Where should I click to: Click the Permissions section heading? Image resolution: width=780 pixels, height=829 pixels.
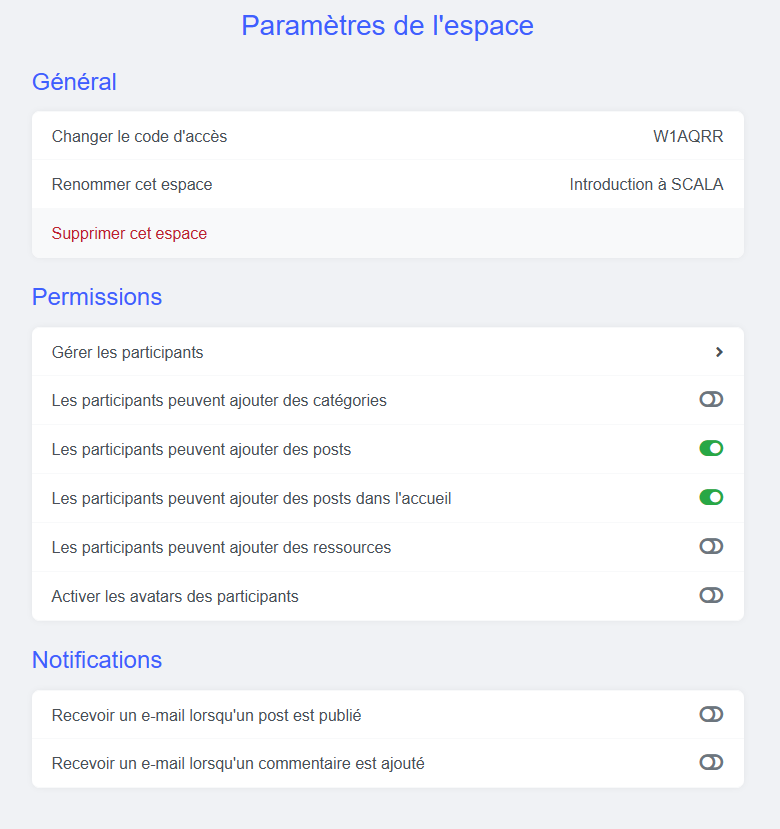pyautogui.click(x=97, y=297)
